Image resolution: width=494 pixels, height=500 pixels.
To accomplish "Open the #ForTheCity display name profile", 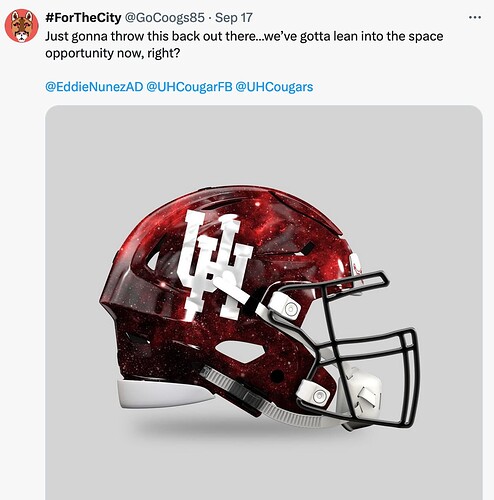I will tap(83, 18).
